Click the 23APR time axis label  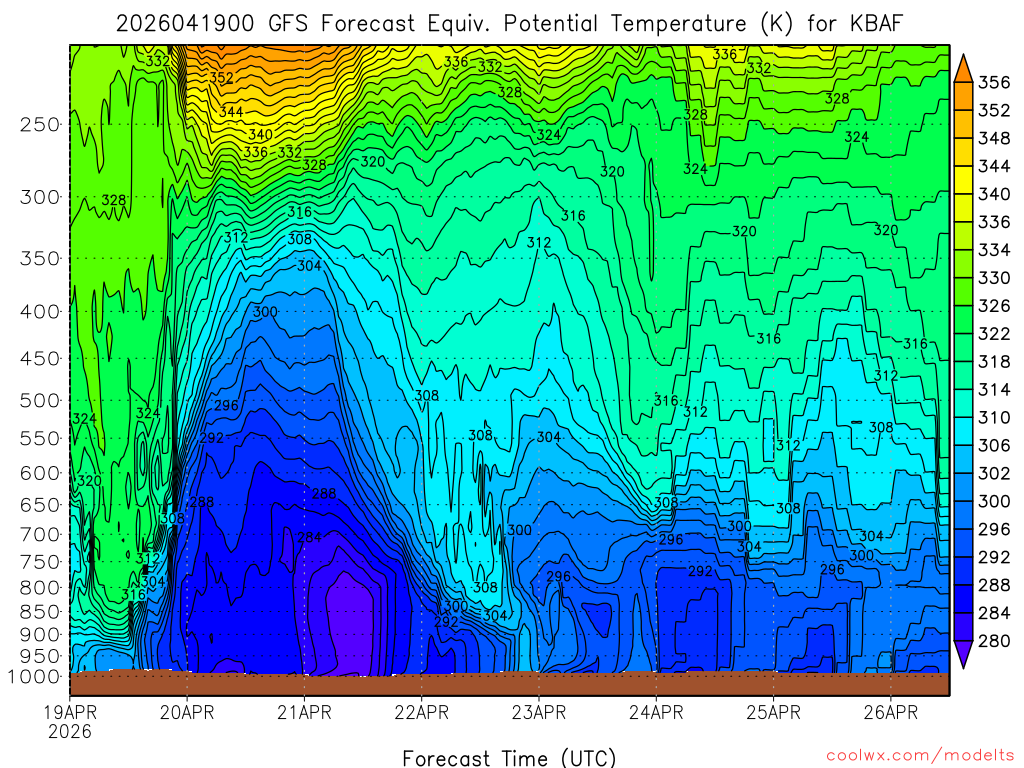(x=539, y=712)
